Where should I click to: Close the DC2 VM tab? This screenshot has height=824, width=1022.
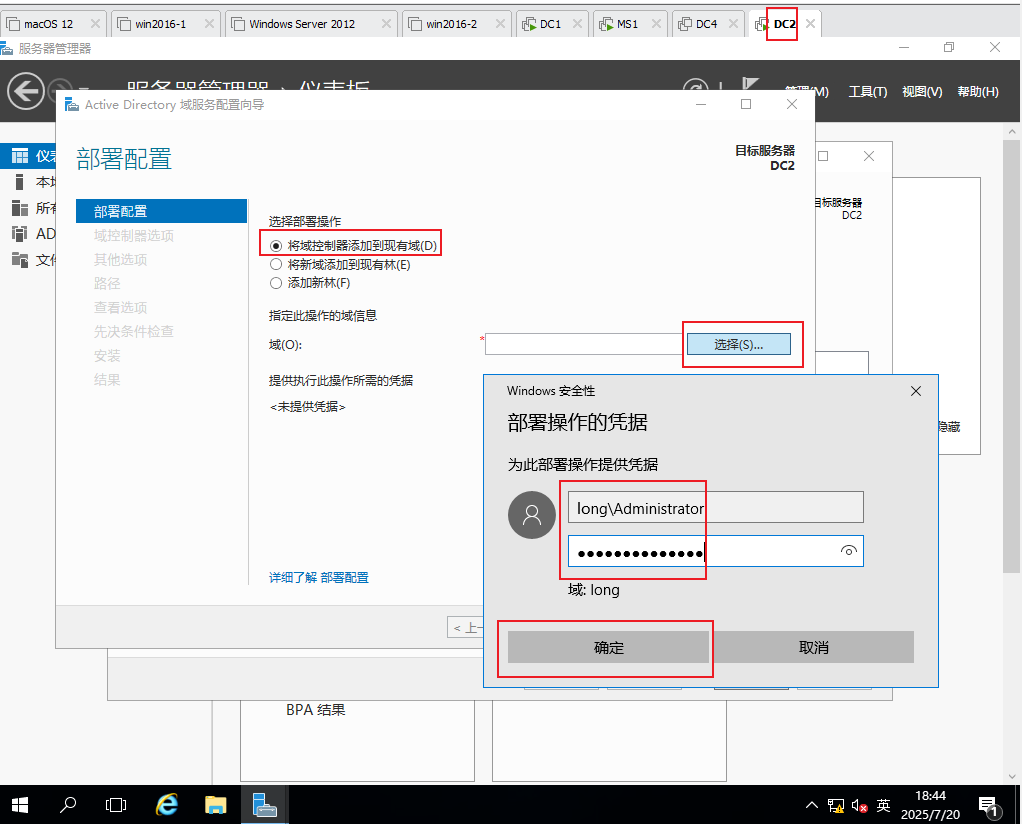point(810,23)
